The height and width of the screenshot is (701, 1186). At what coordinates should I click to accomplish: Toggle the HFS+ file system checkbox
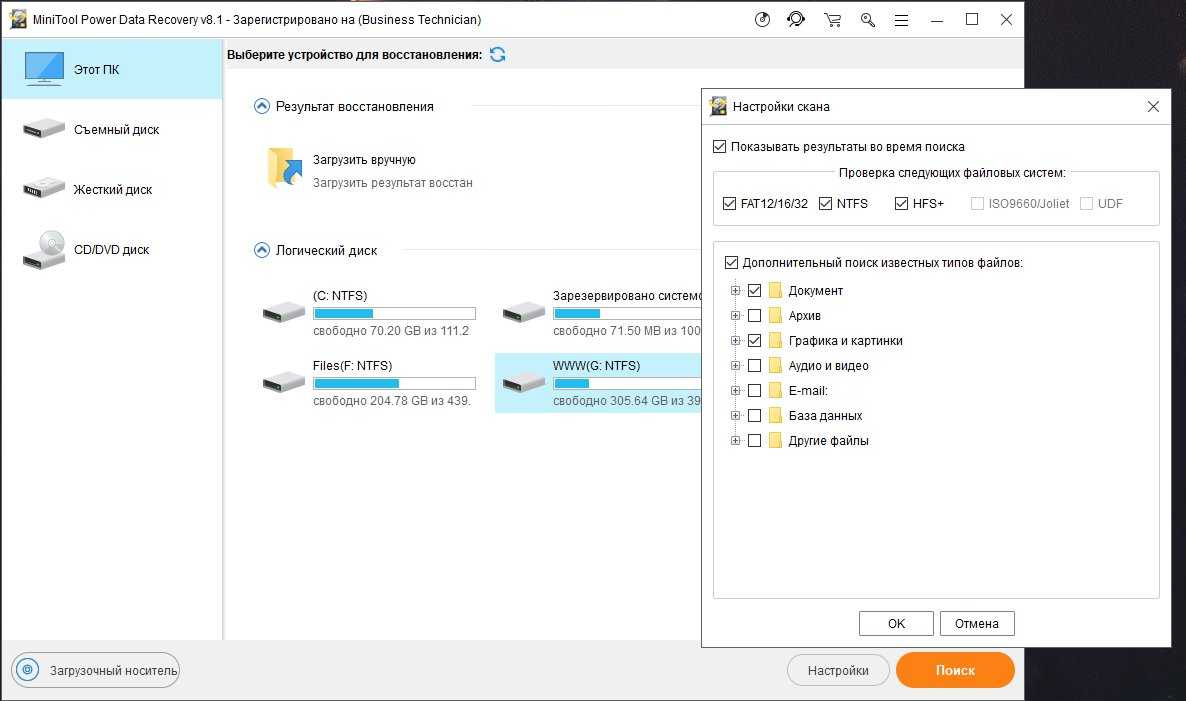[x=901, y=204]
